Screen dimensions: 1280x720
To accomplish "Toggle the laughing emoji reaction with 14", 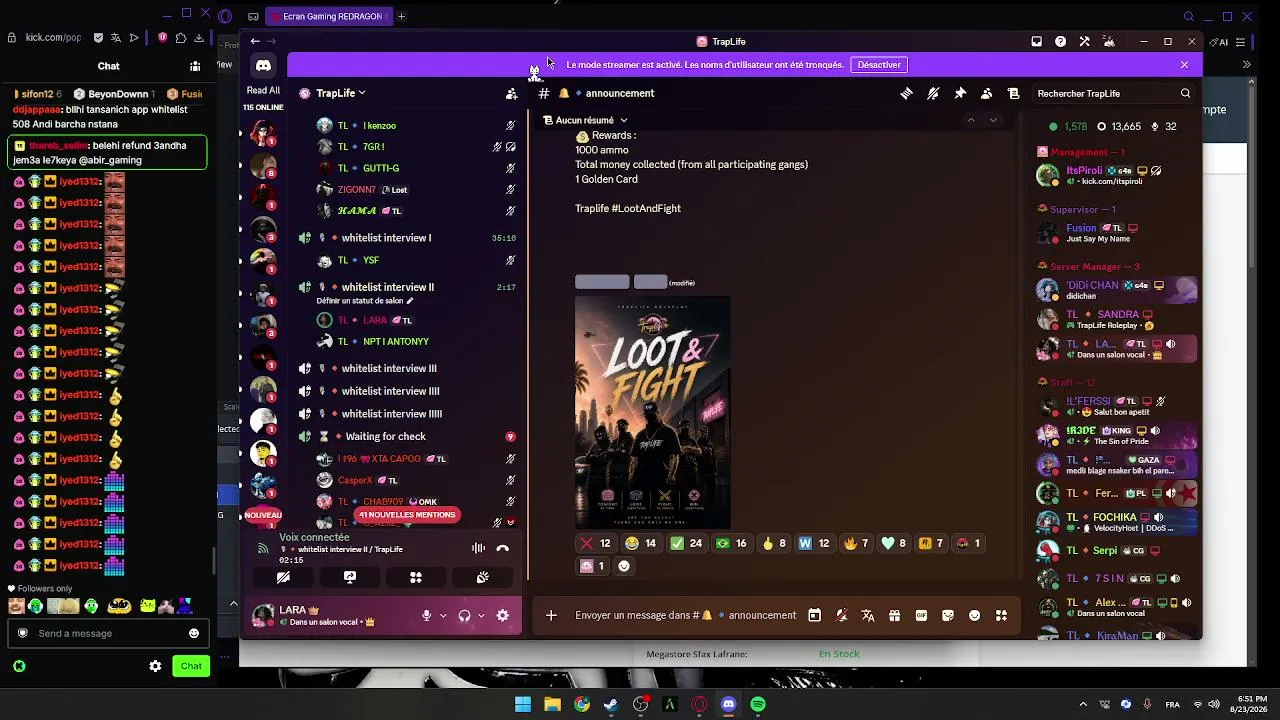I will click(640, 543).
